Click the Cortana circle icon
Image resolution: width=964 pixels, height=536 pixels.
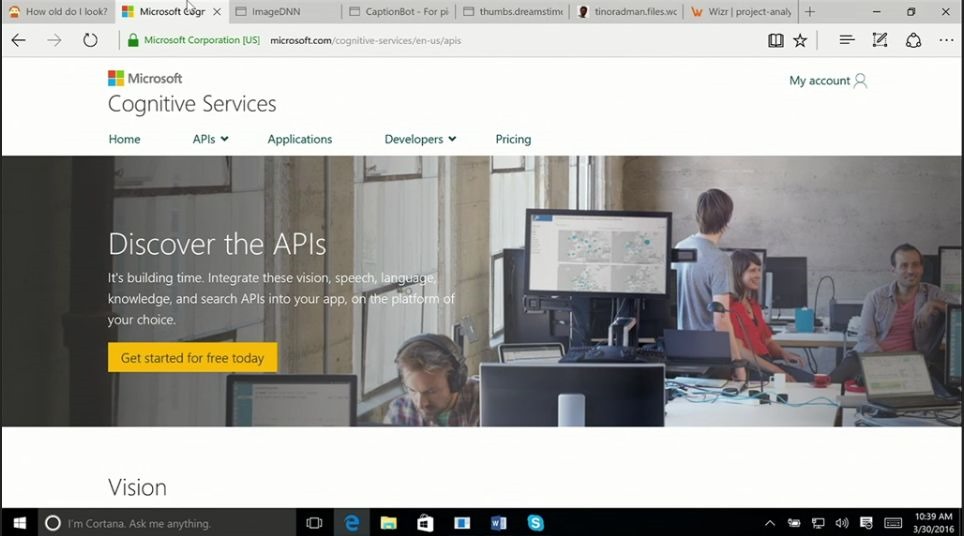[x=53, y=523]
